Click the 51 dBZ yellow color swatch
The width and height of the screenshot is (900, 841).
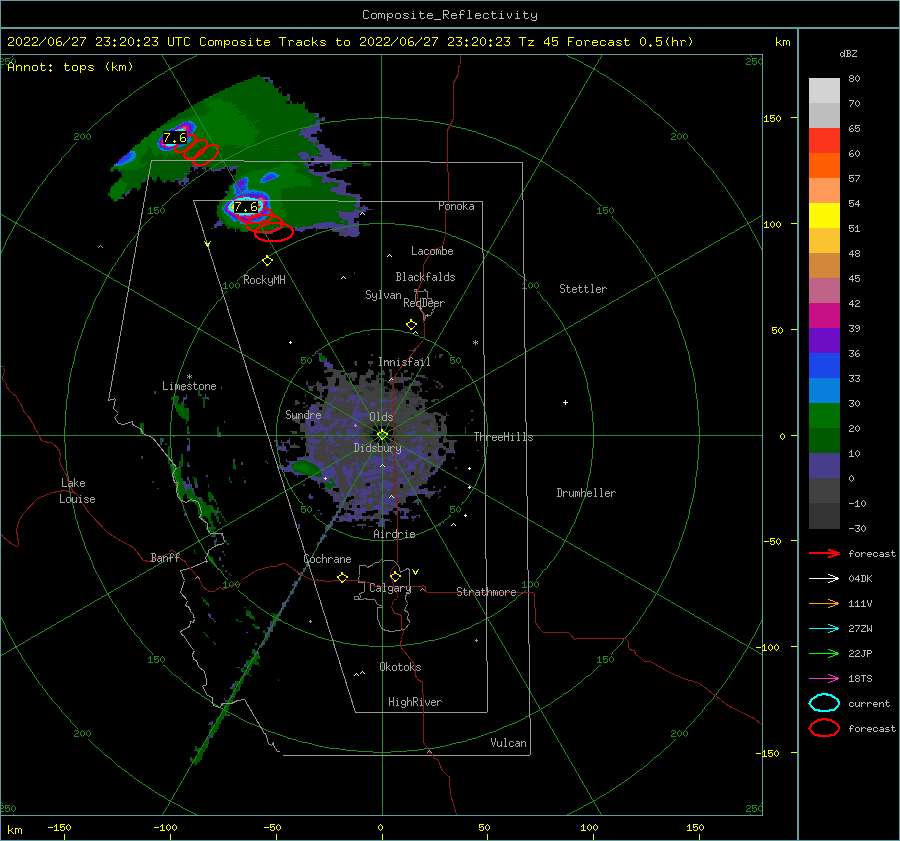tap(824, 215)
